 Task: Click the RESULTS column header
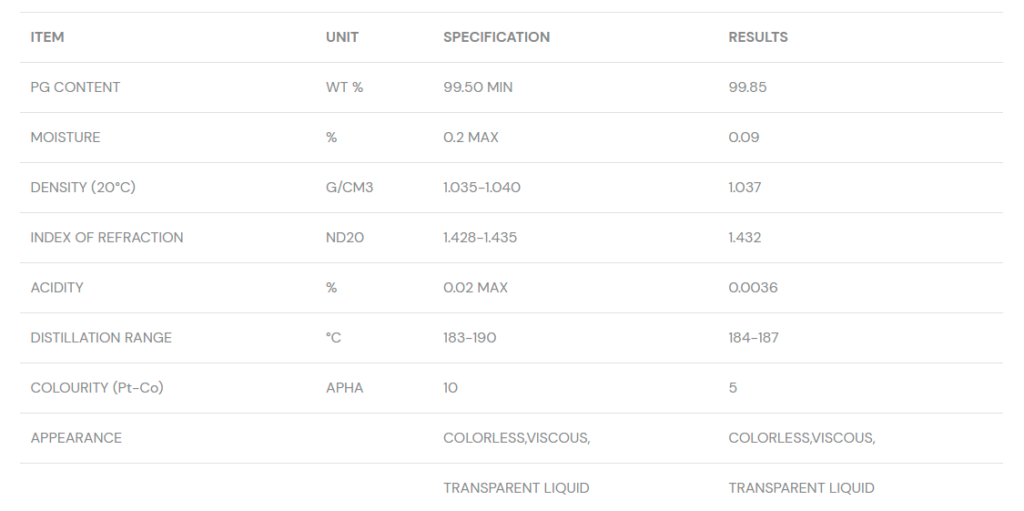(757, 37)
